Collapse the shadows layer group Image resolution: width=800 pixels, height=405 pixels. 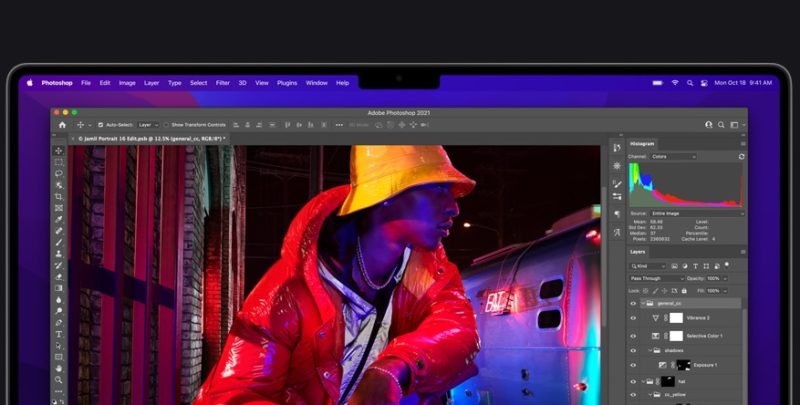(648, 351)
